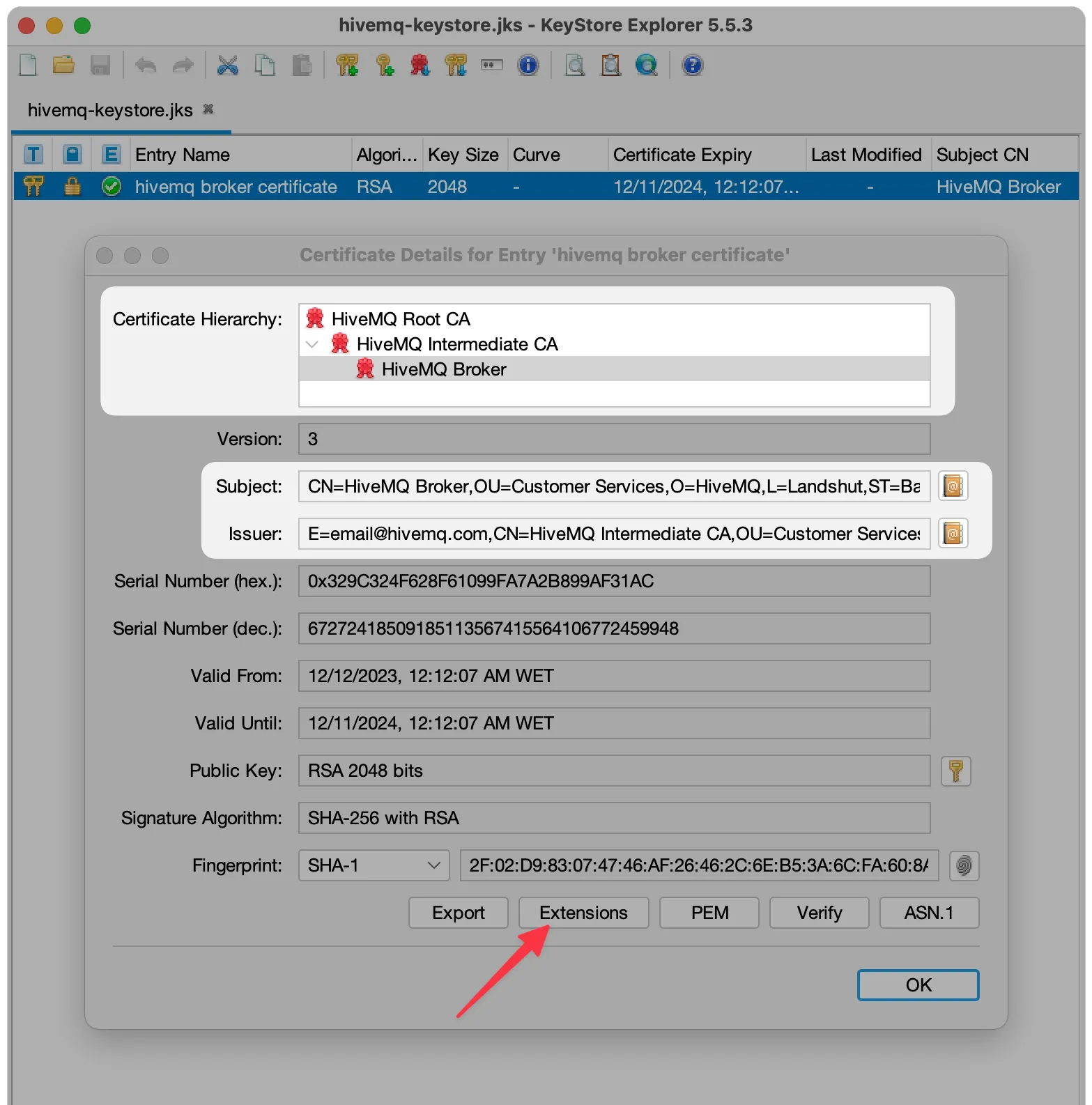Sort by Certificate Expiry column
Screen dimensions: 1092x1105
(x=707, y=155)
